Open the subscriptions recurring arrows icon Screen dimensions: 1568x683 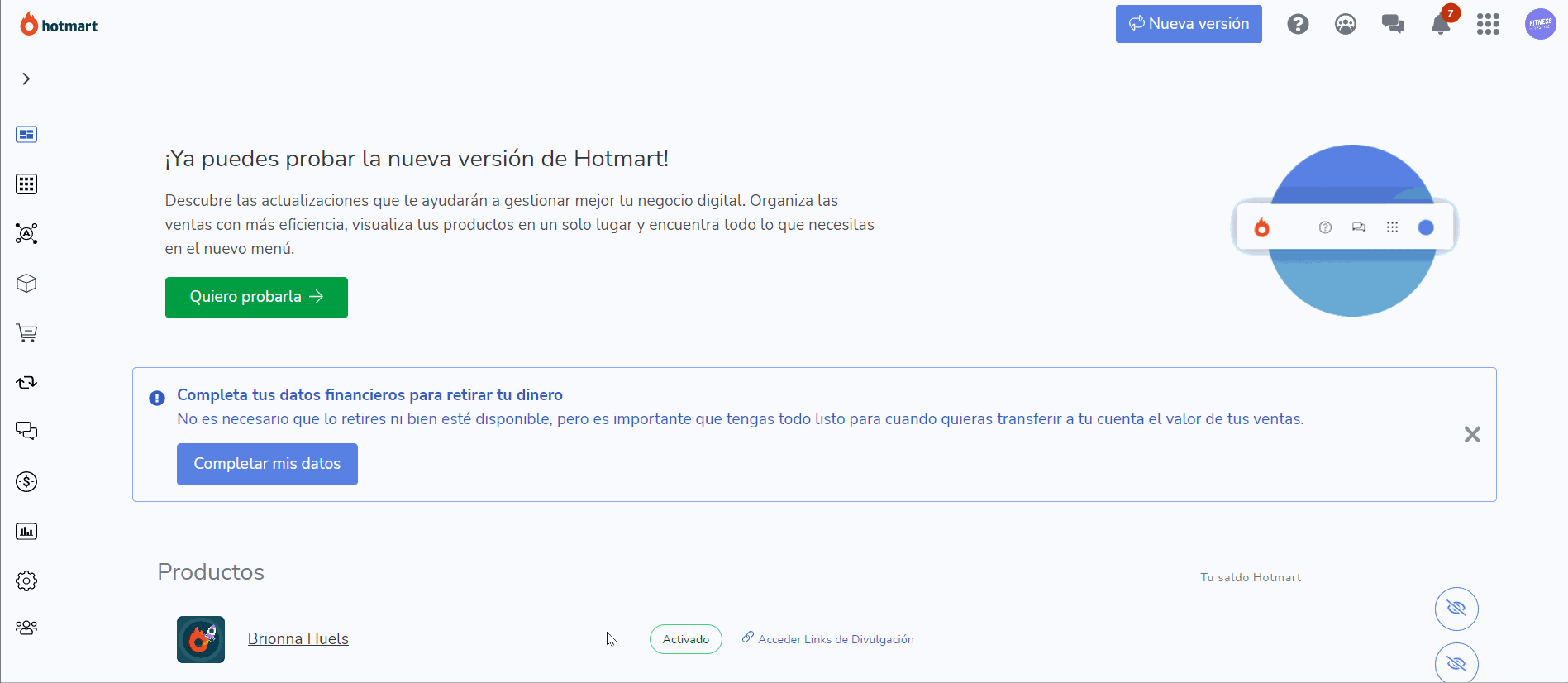tap(26, 382)
